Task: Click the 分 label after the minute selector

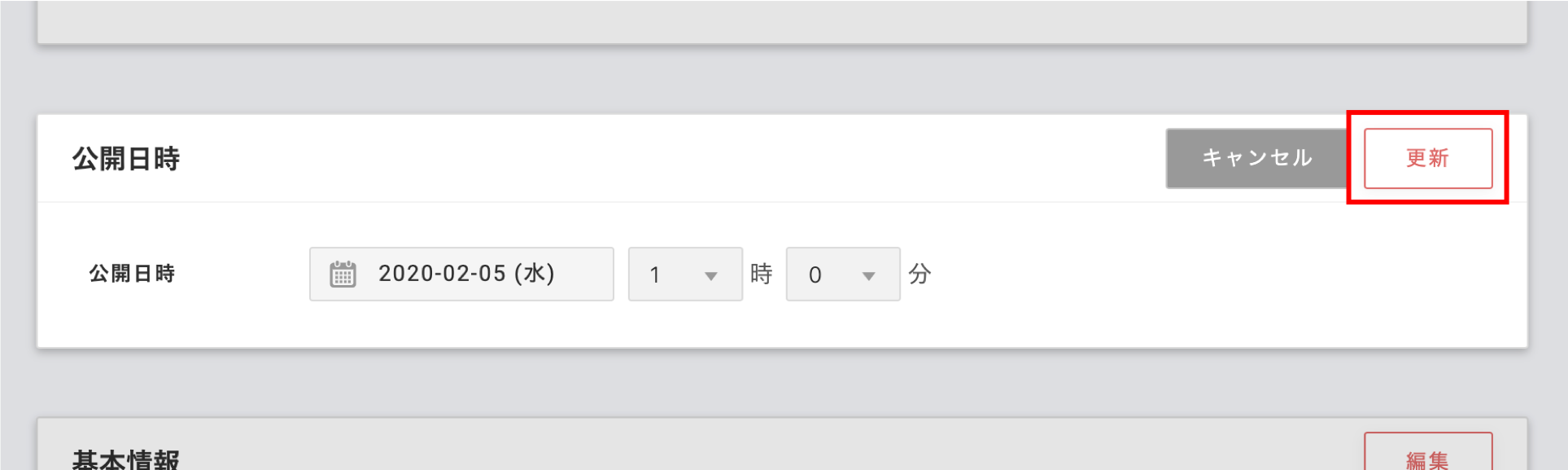Action: [x=919, y=274]
